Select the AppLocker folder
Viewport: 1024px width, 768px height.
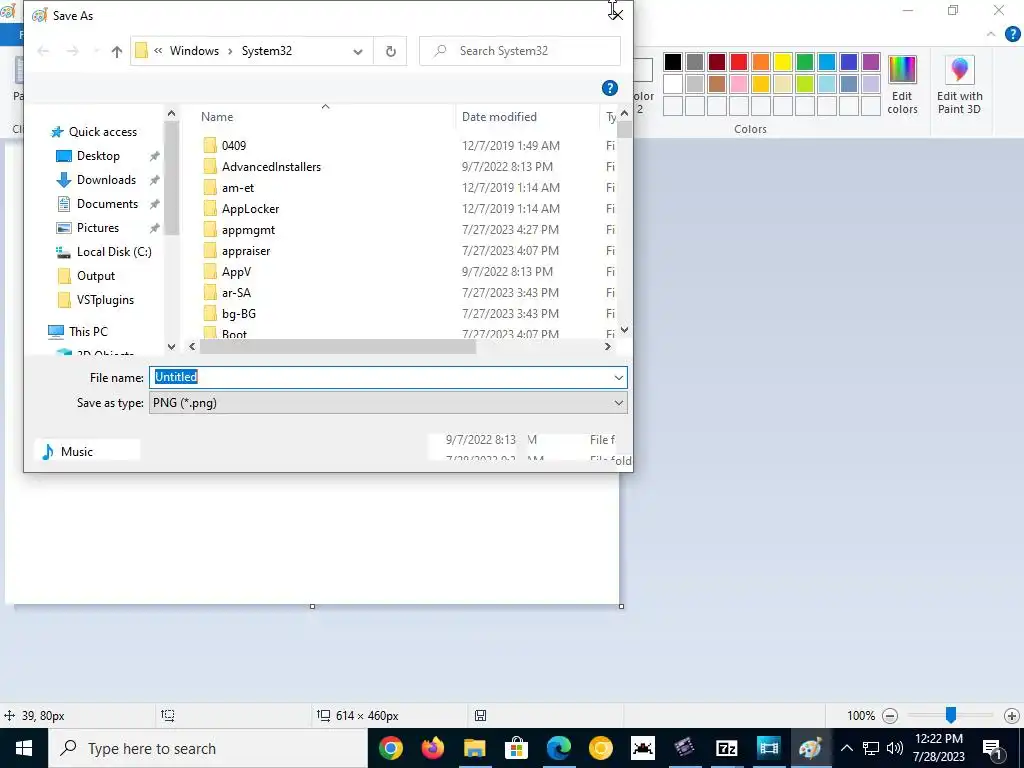(250, 209)
